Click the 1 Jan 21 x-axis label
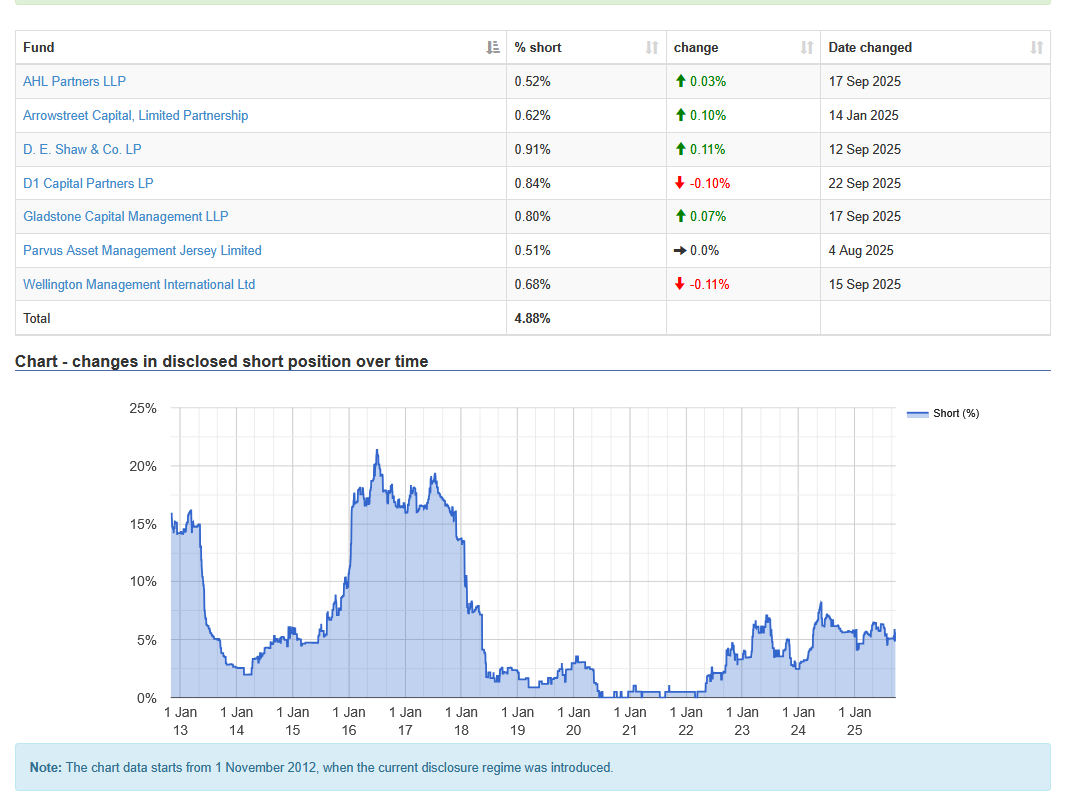 coord(630,721)
